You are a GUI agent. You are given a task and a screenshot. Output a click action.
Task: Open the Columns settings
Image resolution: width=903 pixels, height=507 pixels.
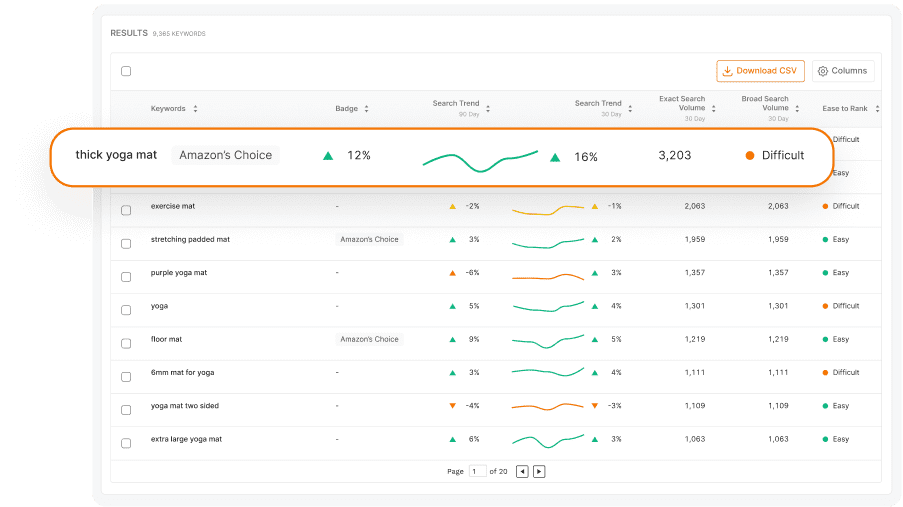842,71
